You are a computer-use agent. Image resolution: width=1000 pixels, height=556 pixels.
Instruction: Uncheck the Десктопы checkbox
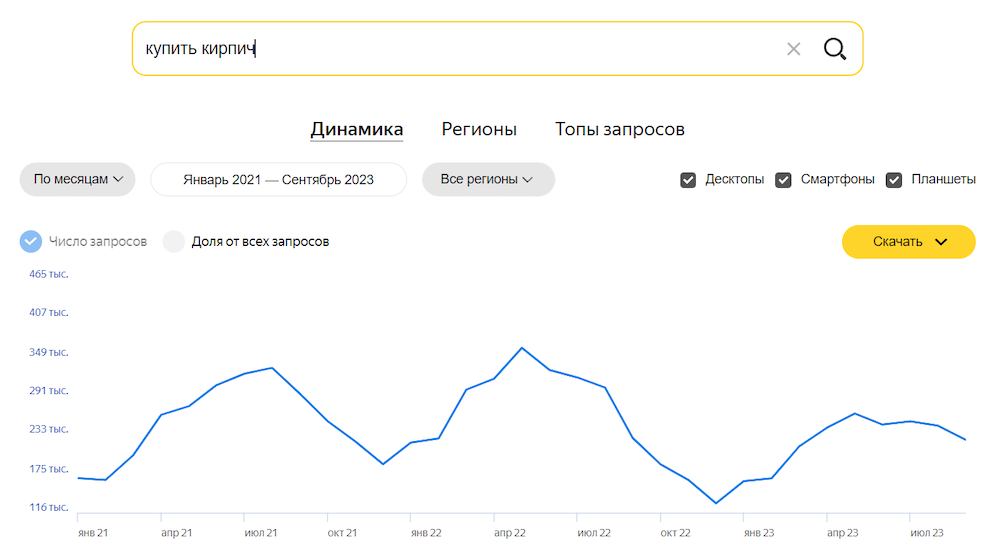688,180
